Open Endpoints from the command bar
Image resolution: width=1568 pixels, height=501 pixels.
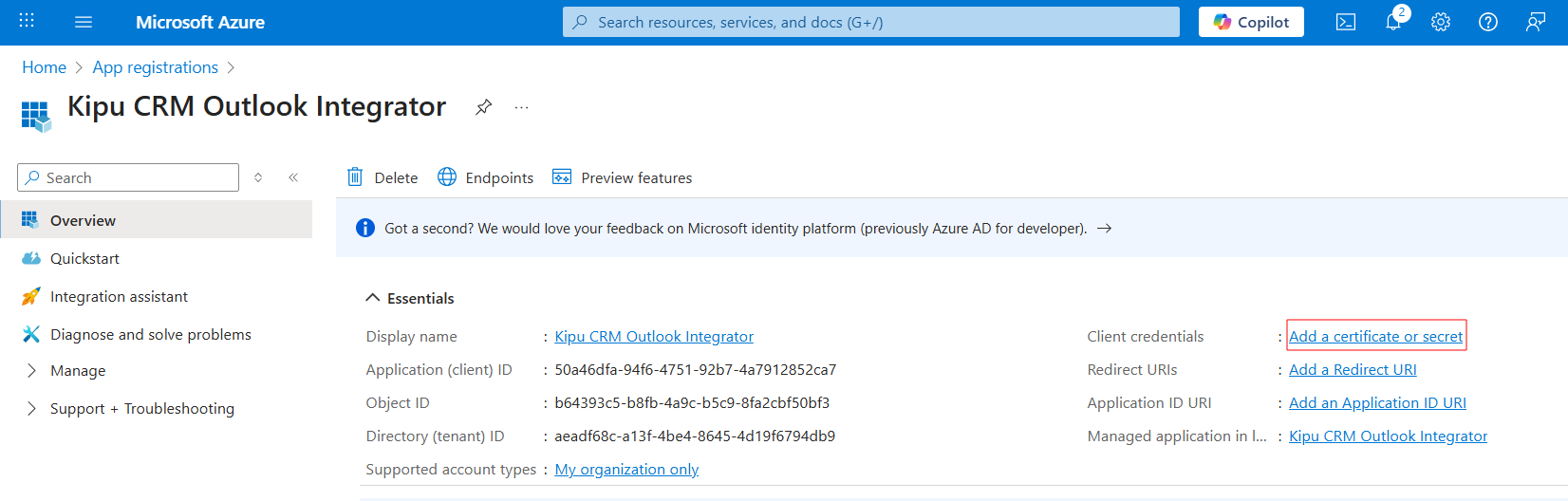[486, 177]
